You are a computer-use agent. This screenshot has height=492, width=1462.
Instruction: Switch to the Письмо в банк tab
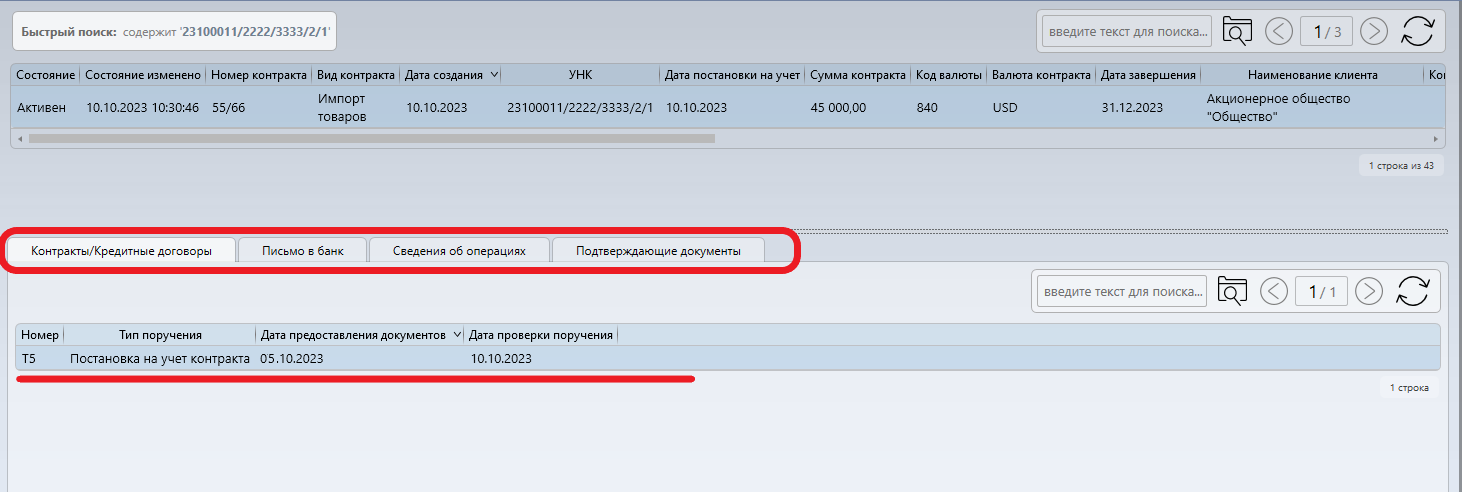[302, 251]
